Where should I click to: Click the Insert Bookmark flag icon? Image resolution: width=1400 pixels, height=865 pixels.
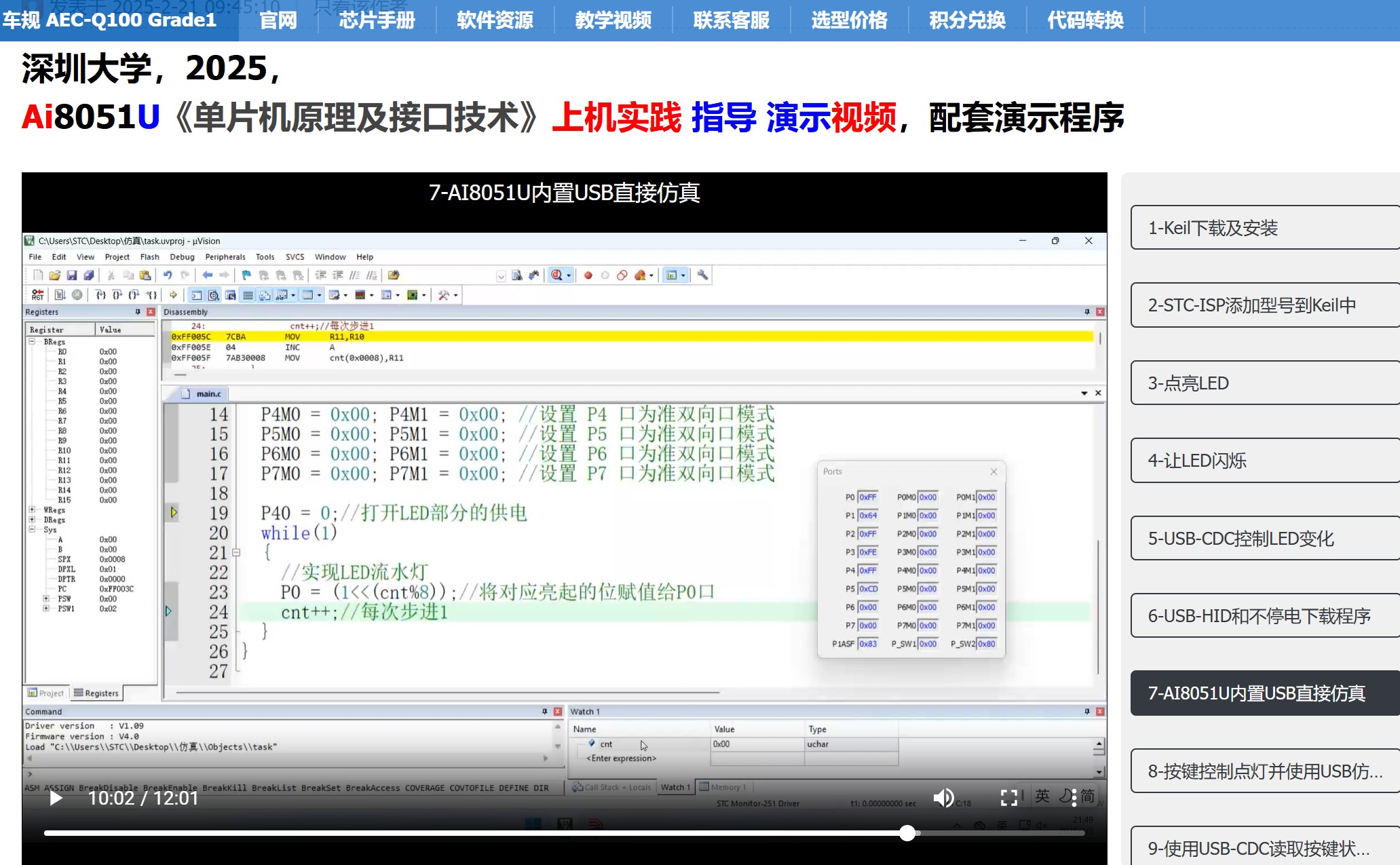(x=246, y=275)
